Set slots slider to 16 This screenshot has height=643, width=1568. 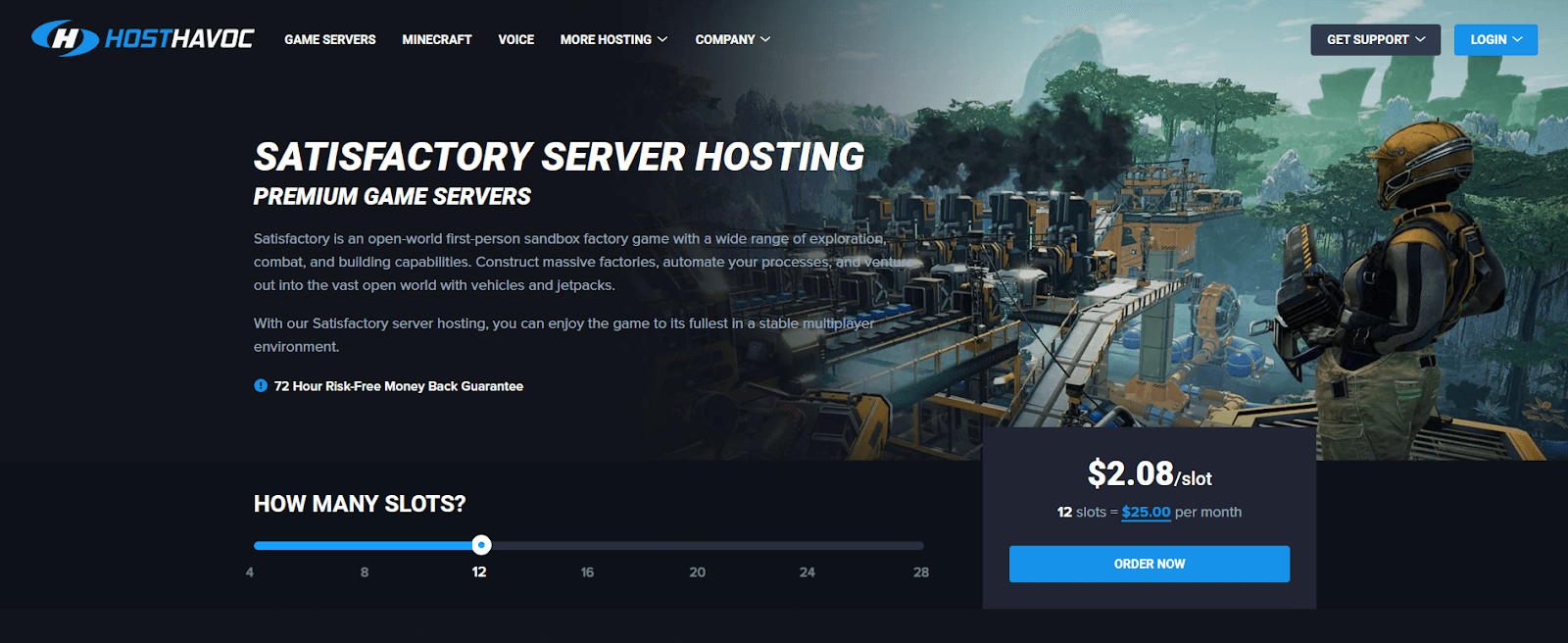(587, 572)
